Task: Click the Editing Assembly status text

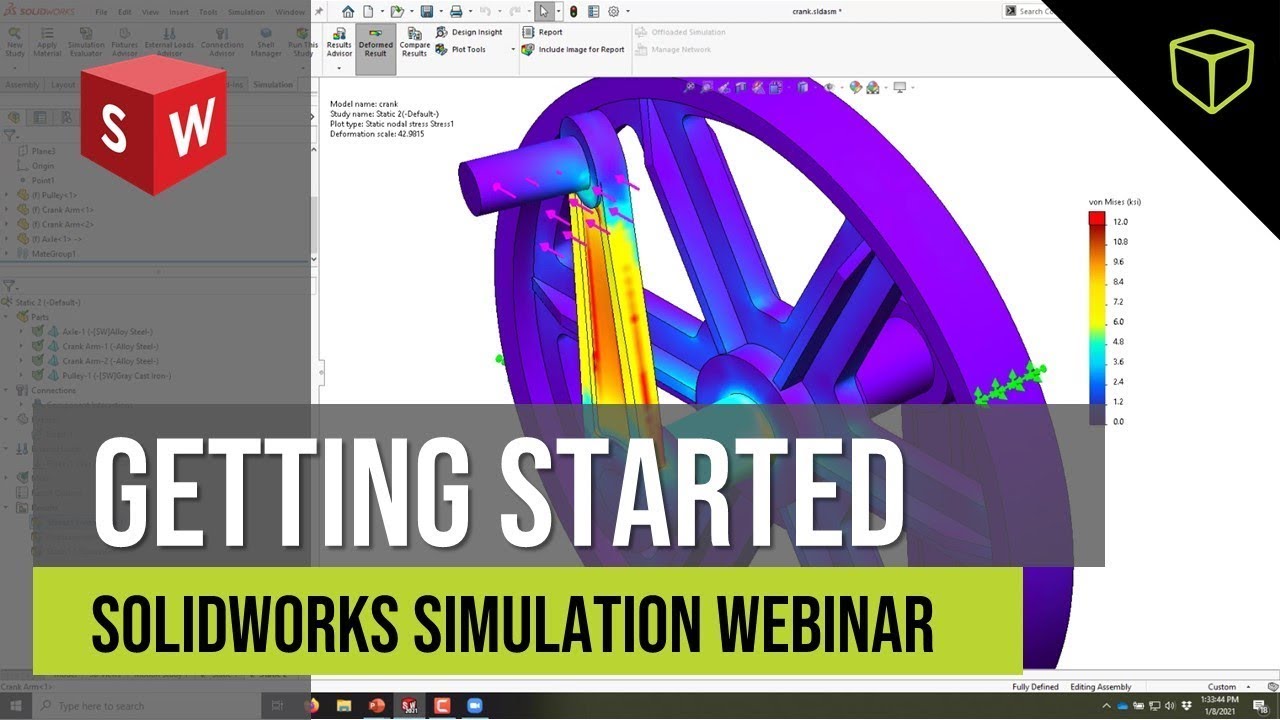Action: [1101, 687]
